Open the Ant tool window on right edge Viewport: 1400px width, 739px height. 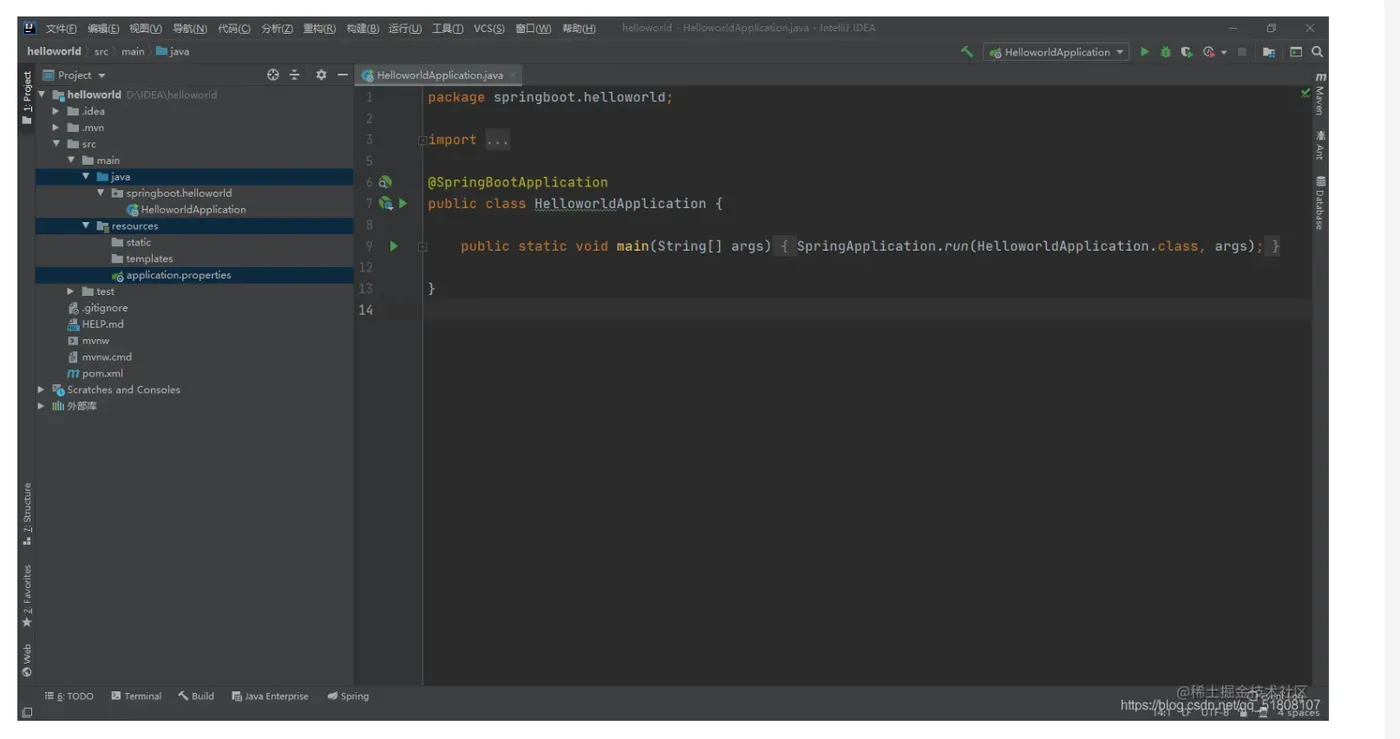pyautogui.click(x=1320, y=145)
